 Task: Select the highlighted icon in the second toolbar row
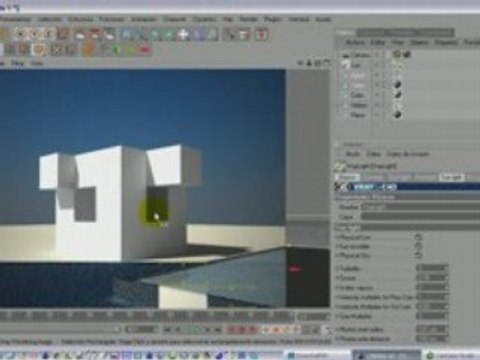pos(39,50)
